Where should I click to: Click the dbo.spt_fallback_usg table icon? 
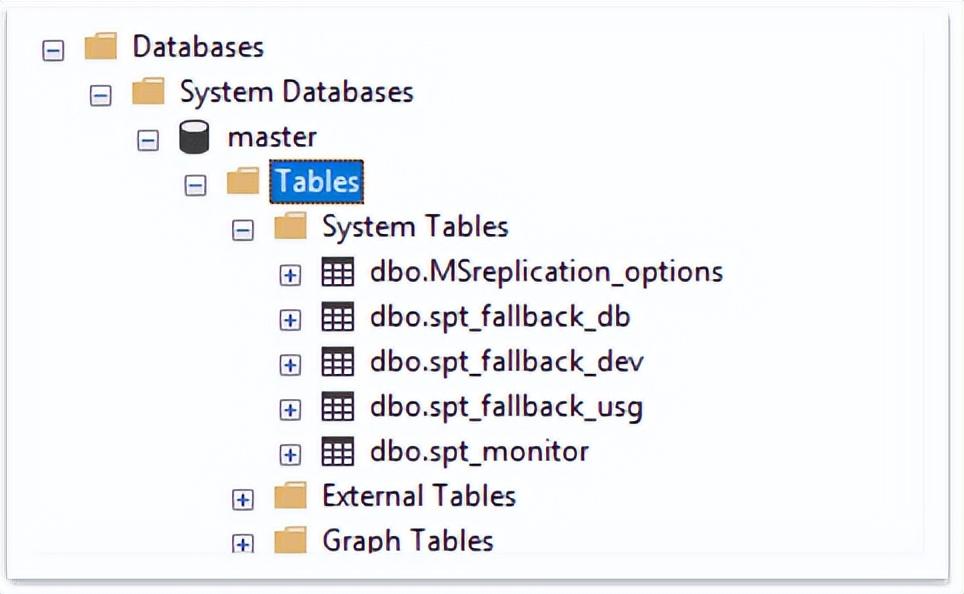[x=338, y=407]
